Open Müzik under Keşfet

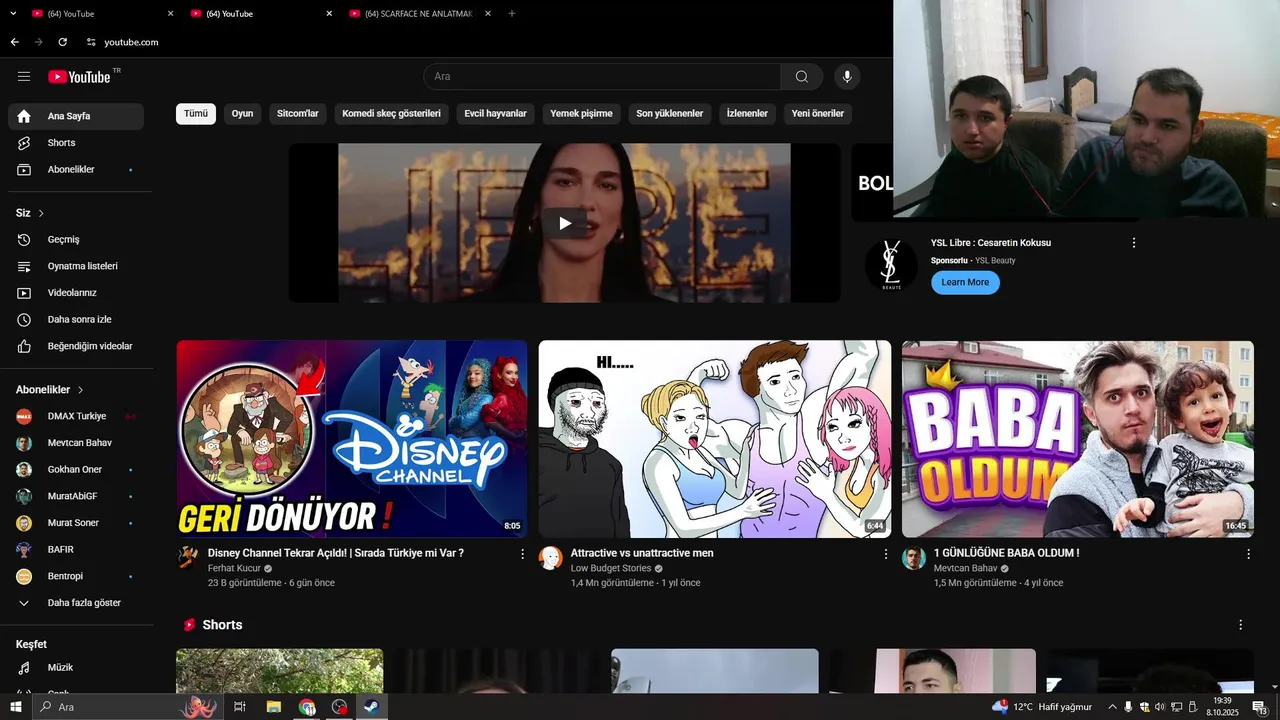76,667
